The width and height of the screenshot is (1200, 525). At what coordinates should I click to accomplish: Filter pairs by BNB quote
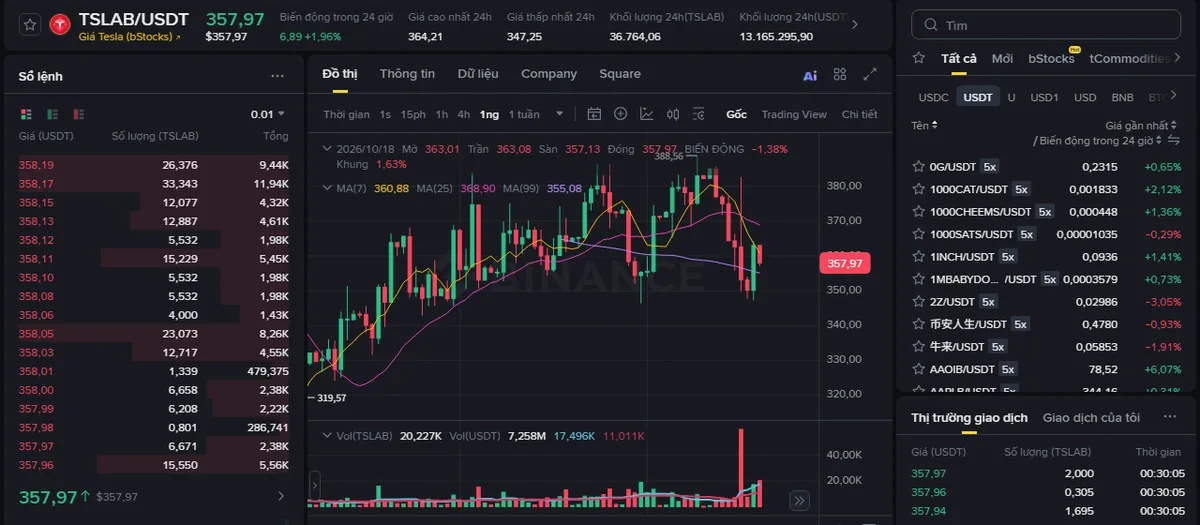coord(1122,97)
